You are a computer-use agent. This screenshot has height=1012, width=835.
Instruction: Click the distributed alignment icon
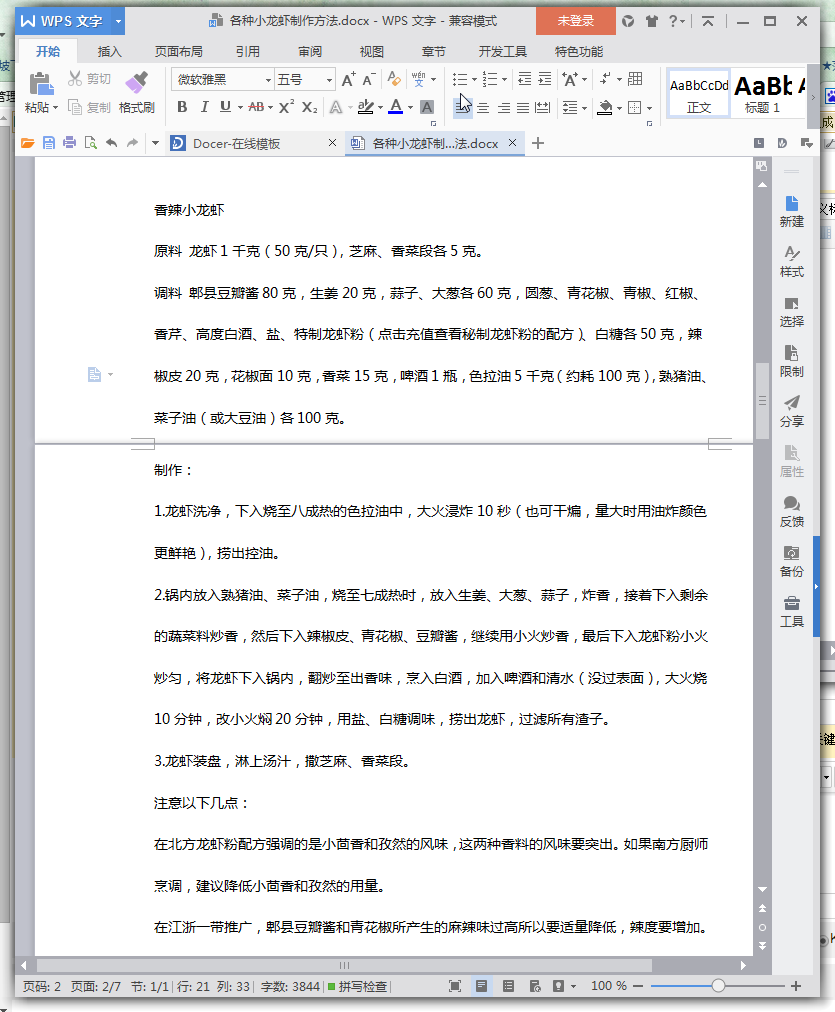click(x=543, y=108)
